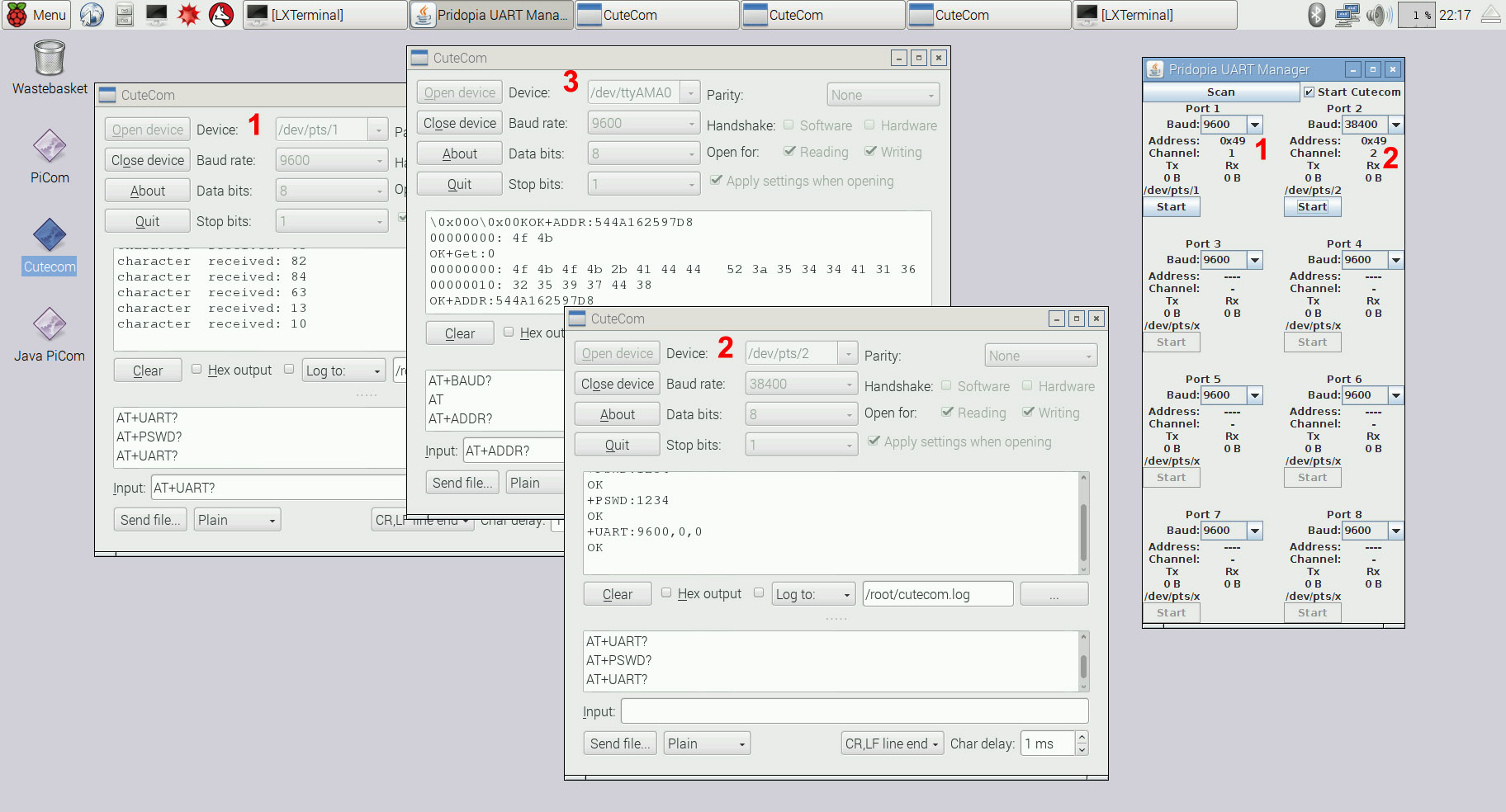1506x812 pixels.
Task: Open the CR,LF line end dropdown
Action: 892,744
